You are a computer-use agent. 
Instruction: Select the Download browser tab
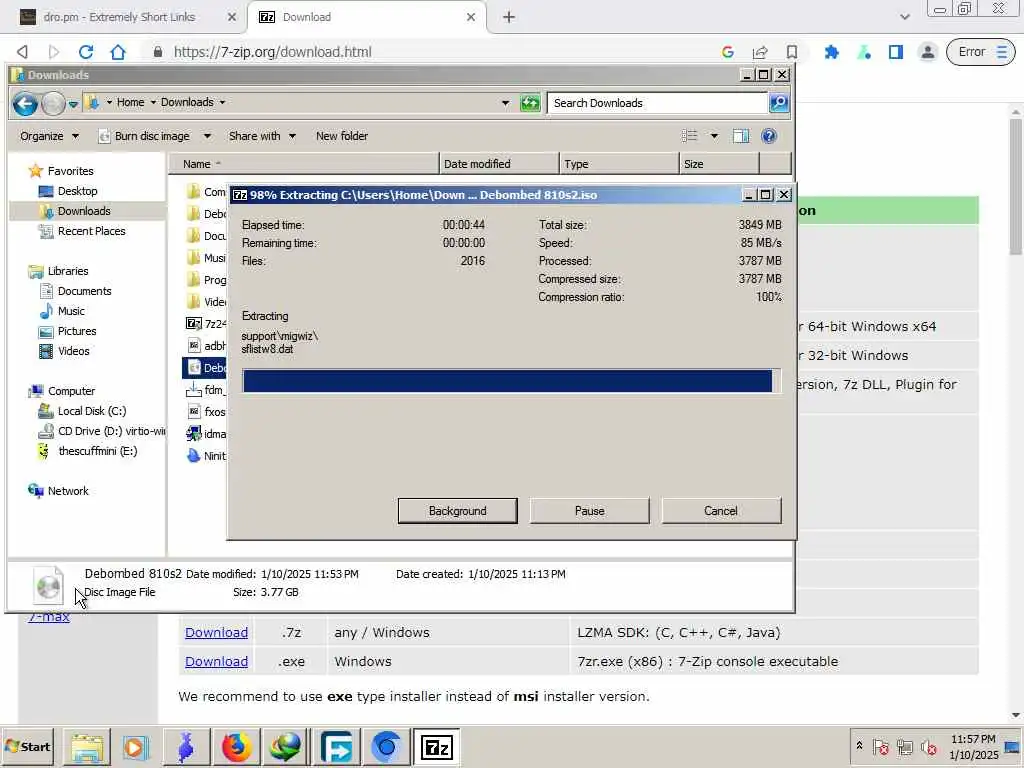click(366, 17)
